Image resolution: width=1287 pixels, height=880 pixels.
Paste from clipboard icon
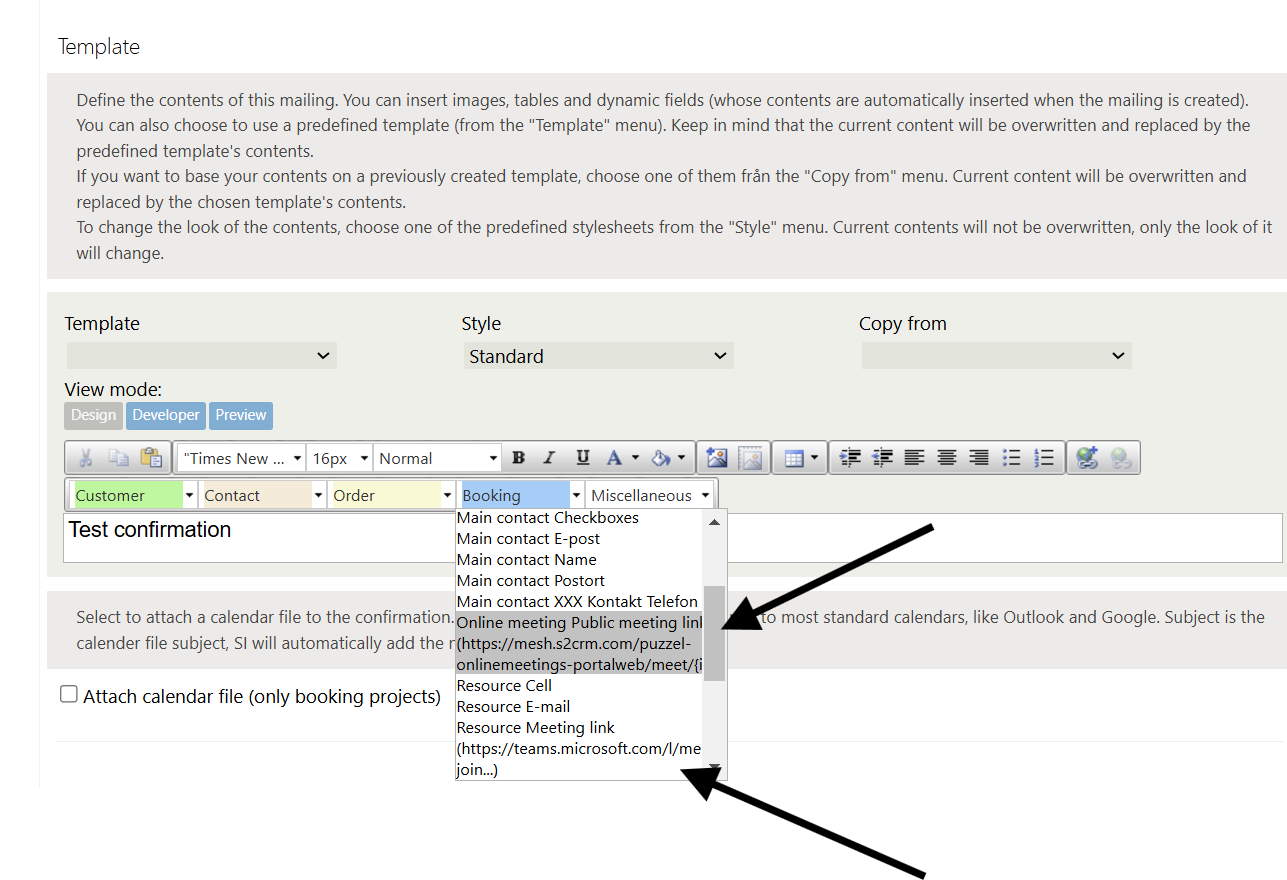tap(151, 458)
